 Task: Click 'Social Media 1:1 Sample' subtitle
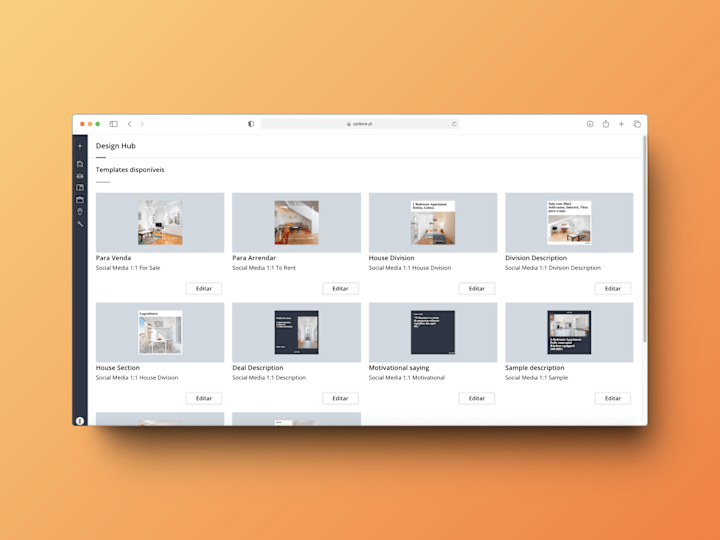coord(536,377)
